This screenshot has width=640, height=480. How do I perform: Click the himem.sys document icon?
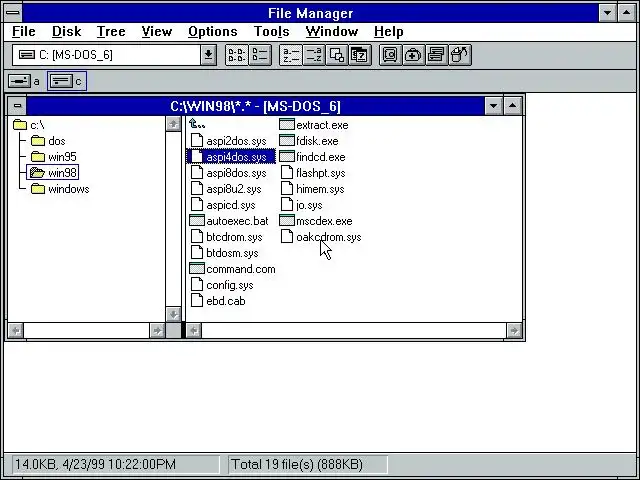coord(287,189)
